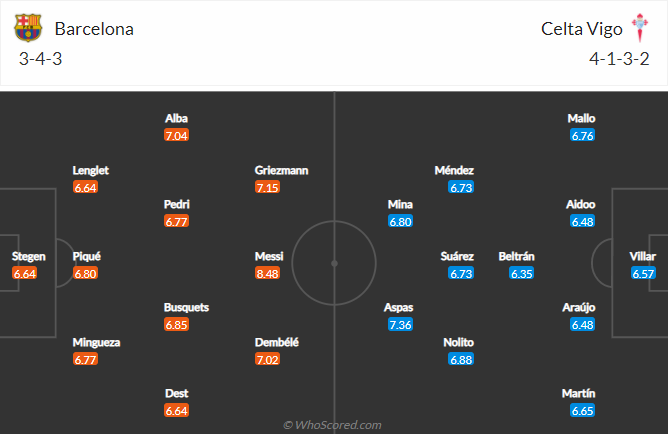Select Messi's 8.48 rating badge
Screen dimensions: 668x434
pos(267,273)
